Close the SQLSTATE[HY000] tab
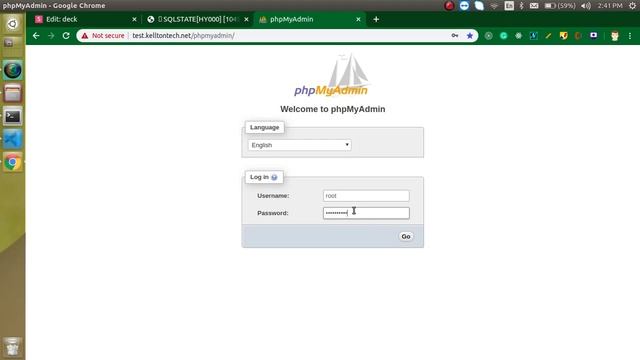640x360 pixels. [x=246, y=19]
